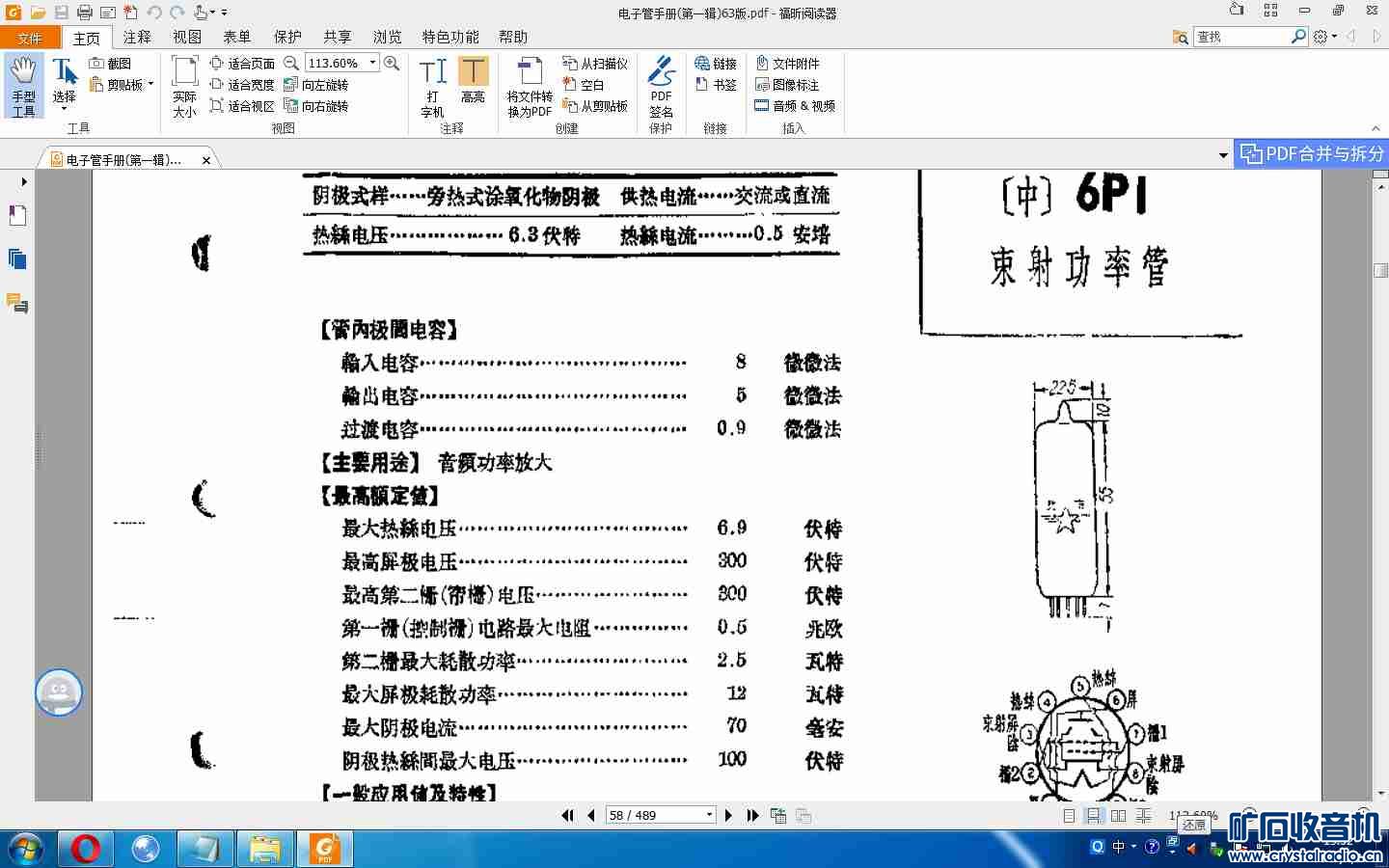The image size is (1389, 868).
Task: Open the PDF Sign tool (PDF签名)
Action: point(661,87)
